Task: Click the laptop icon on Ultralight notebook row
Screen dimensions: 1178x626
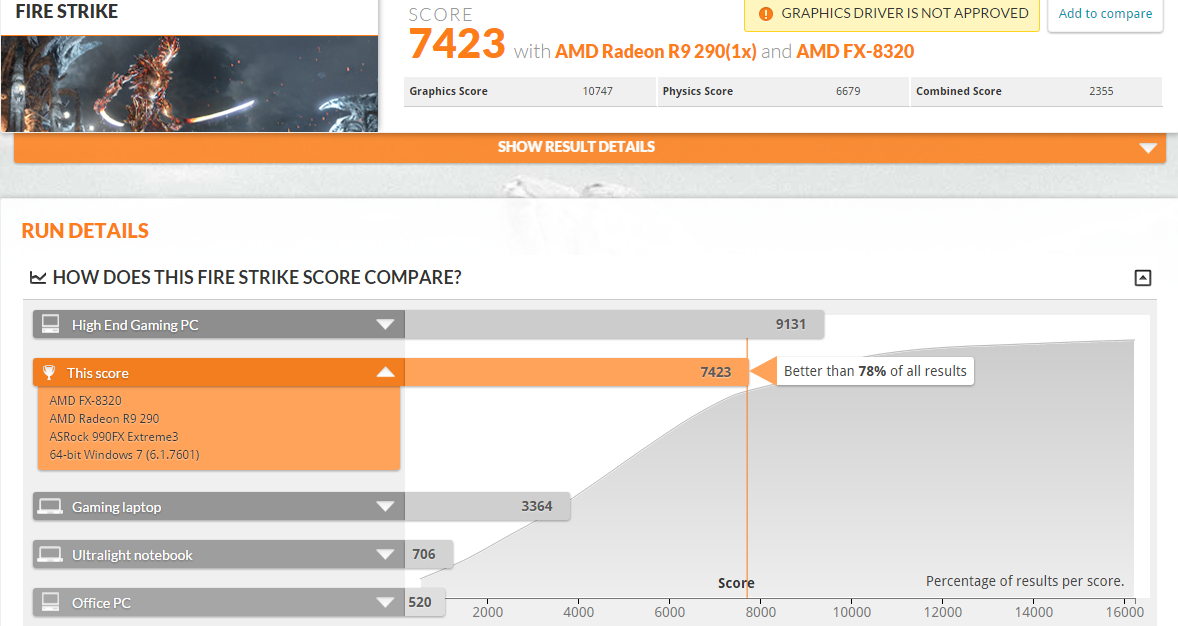Action: pos(50,555)
